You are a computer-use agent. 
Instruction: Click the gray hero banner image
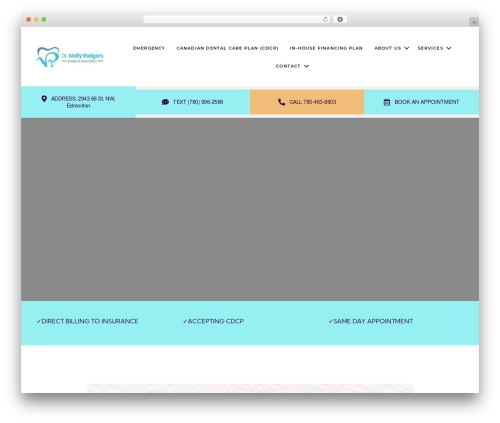click(x=250, y=209)
